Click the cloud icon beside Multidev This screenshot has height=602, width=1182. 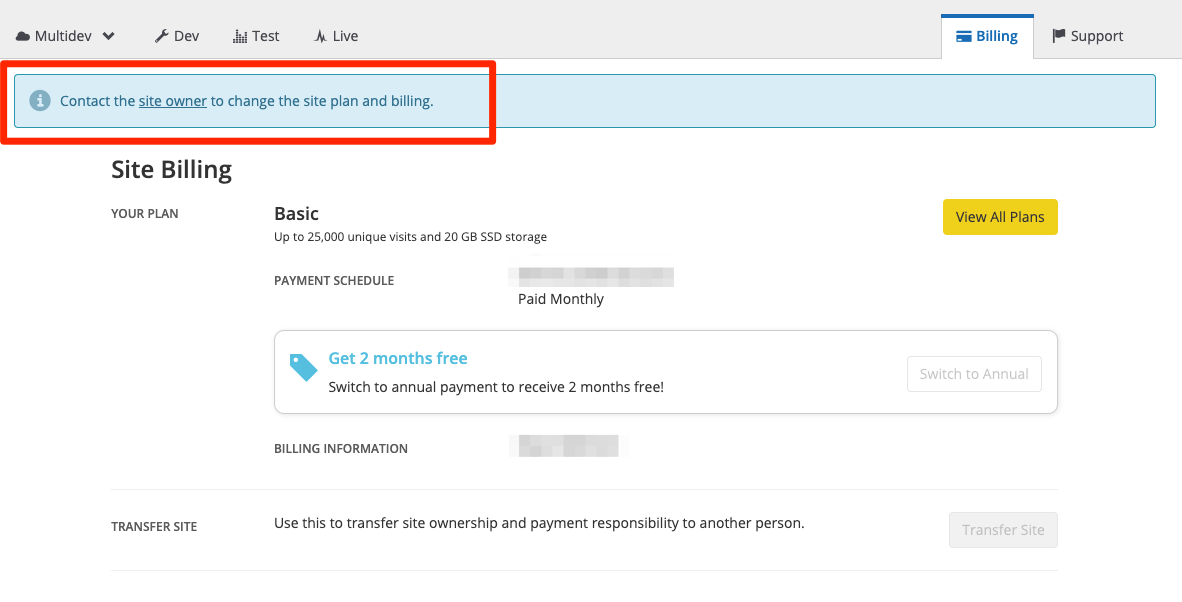[x=22, y=35]
